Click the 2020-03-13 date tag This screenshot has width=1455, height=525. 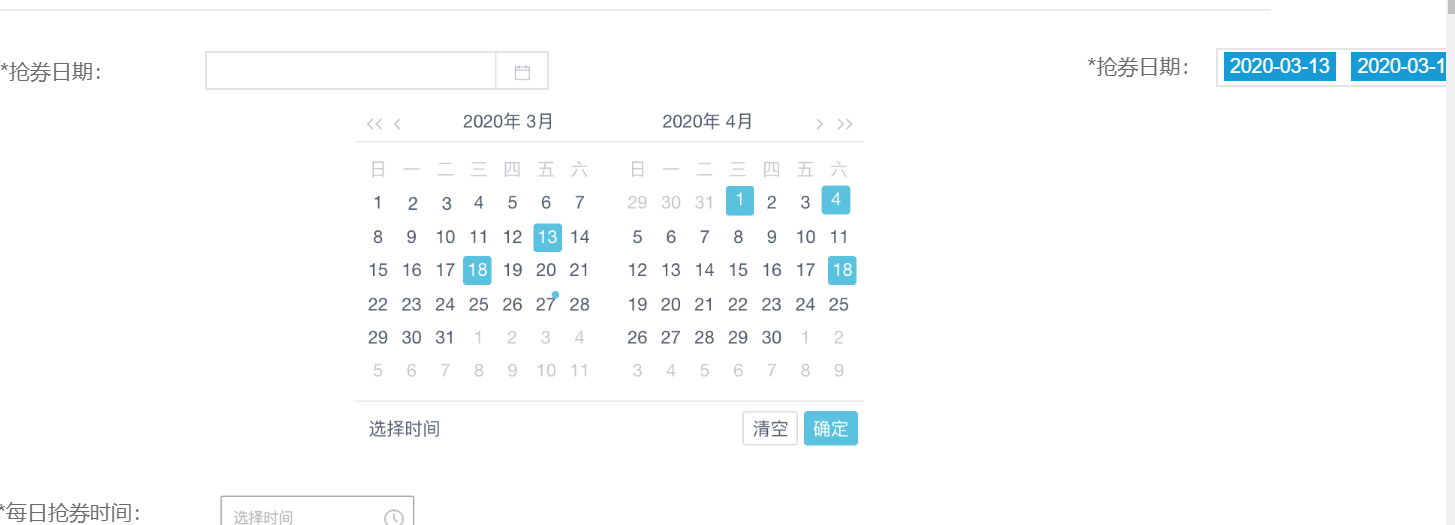pos(1280,67)
